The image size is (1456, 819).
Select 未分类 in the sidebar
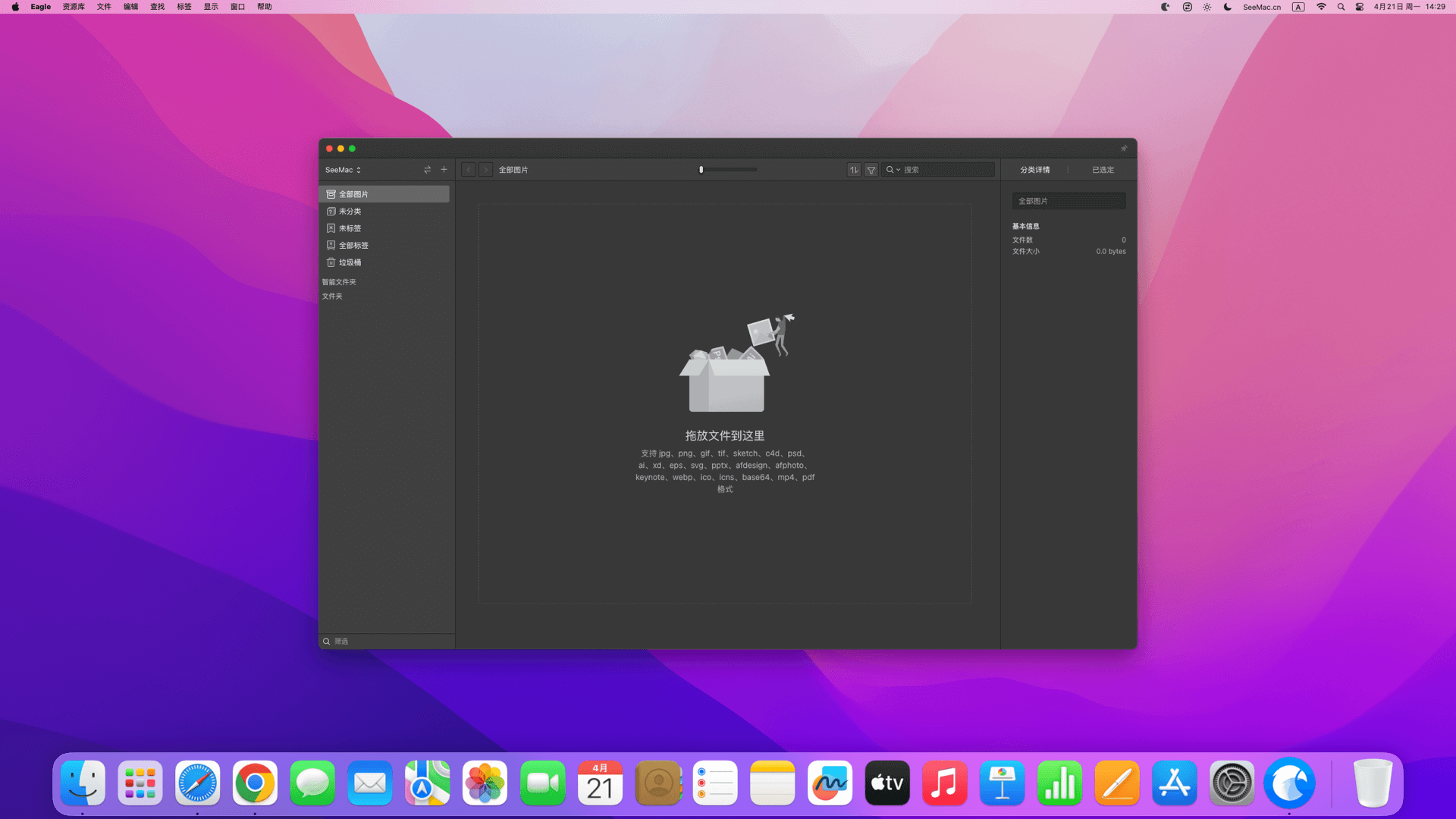(350, 212)
